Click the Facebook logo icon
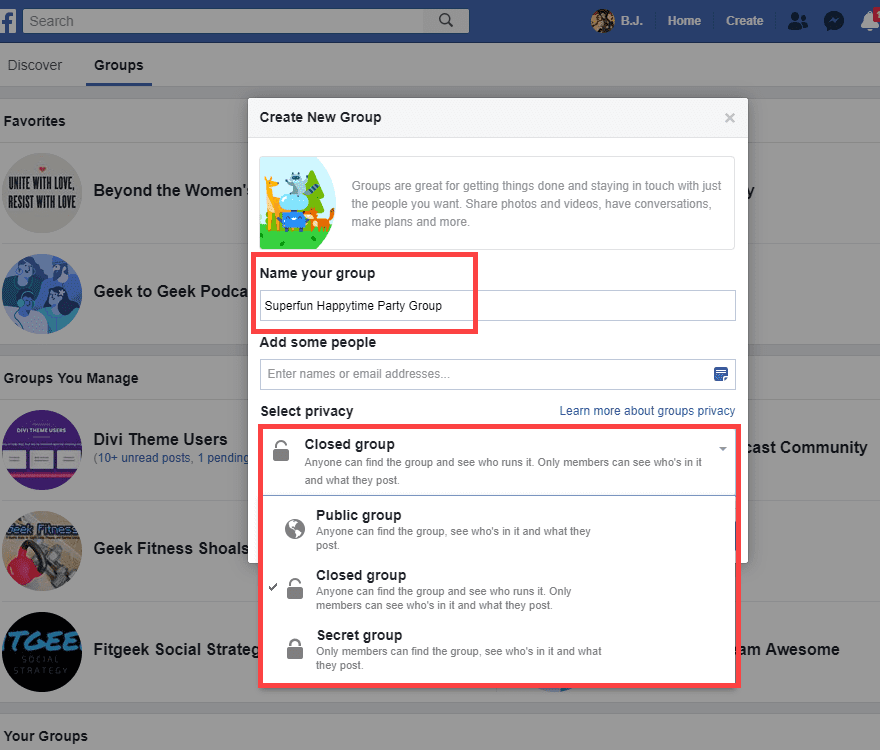The width and height of the screenshot is (880, 750). (x=9, y=20)
